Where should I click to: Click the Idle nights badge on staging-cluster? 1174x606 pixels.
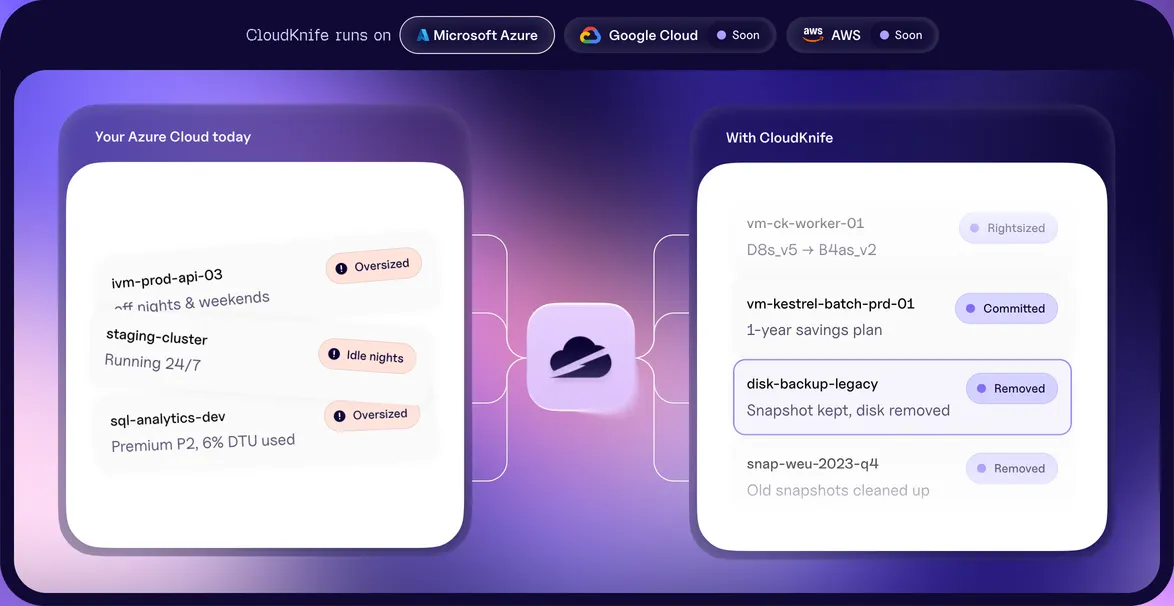[x=367, y=356]
